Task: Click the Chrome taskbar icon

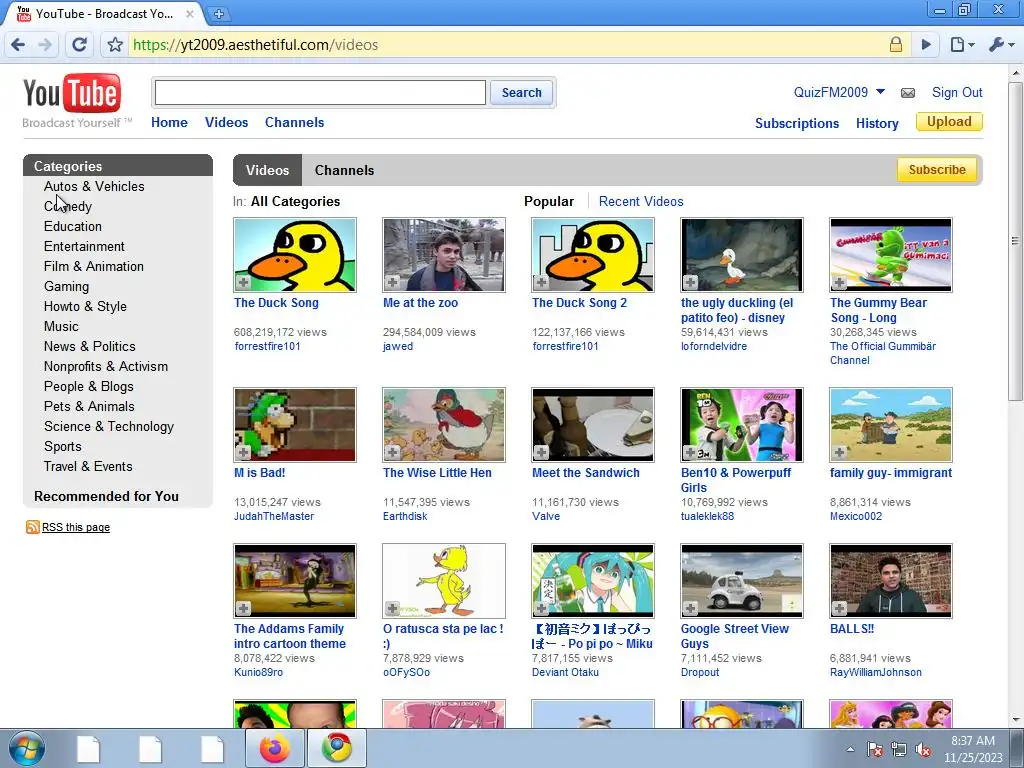Action: (x=336, y=748)
